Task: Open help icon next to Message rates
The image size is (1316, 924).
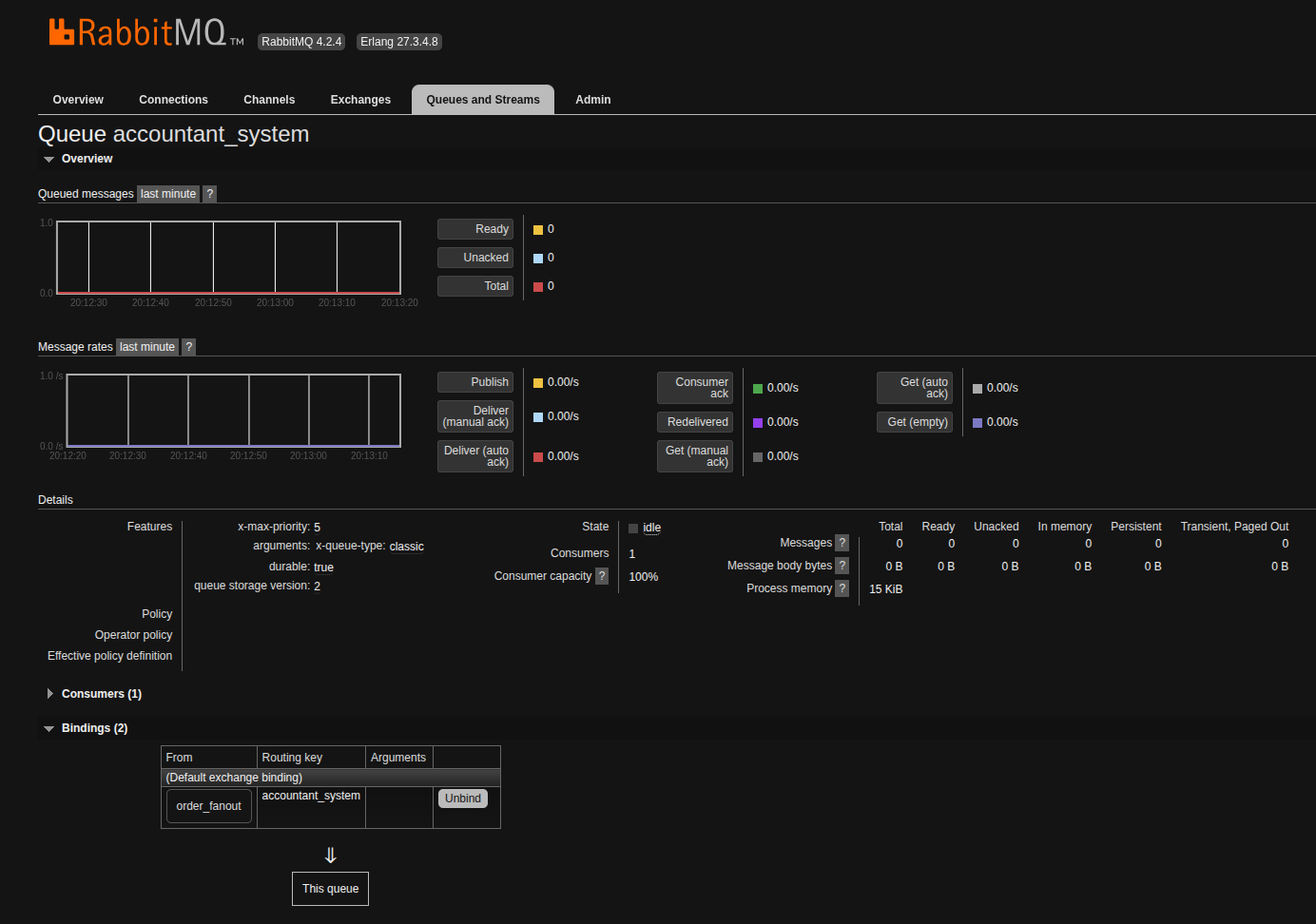Action: [189, 347]
